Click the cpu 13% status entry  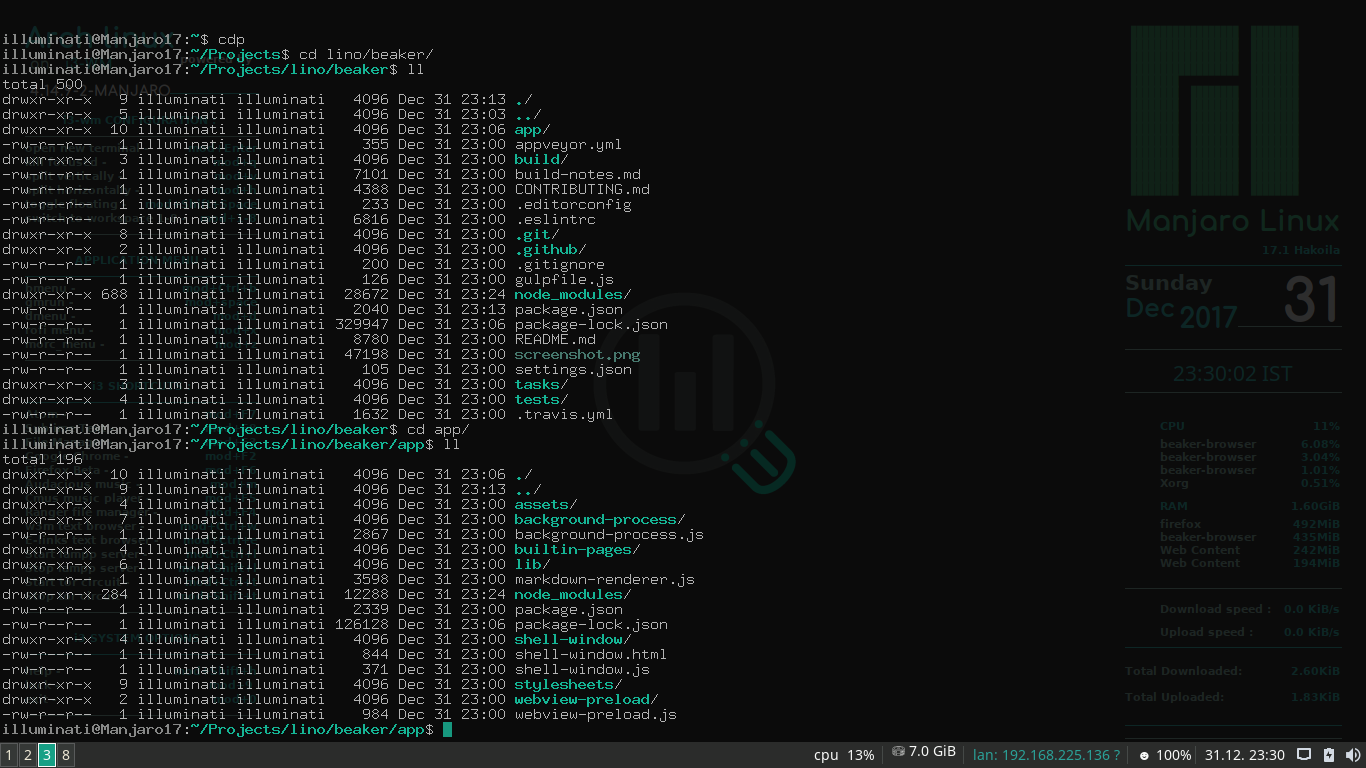click(844, 755)
